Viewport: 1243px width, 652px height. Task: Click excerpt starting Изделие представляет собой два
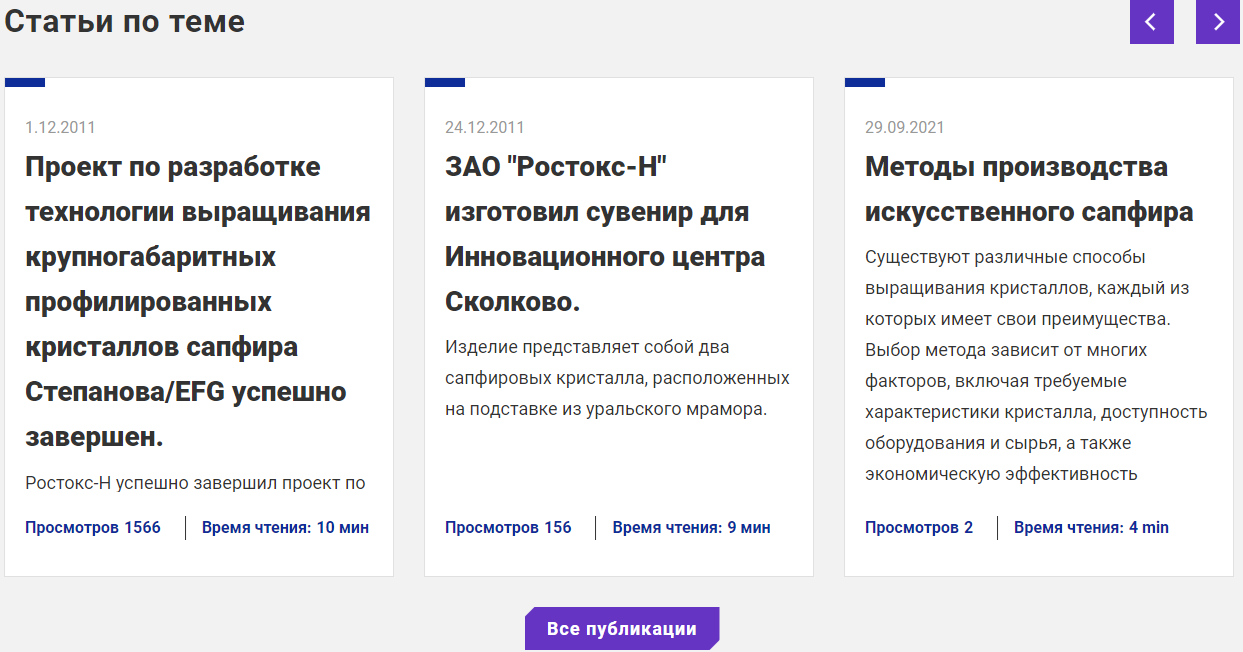pos(617,378)
